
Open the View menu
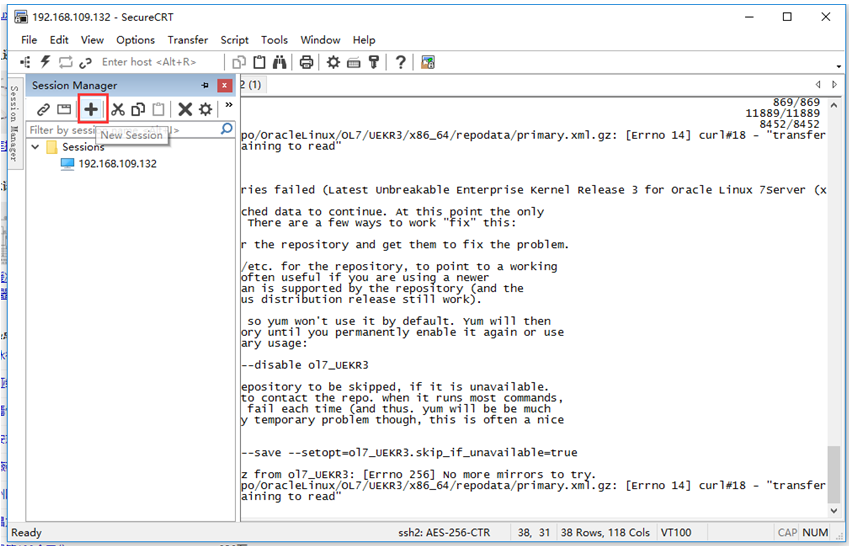pos(92,40)
